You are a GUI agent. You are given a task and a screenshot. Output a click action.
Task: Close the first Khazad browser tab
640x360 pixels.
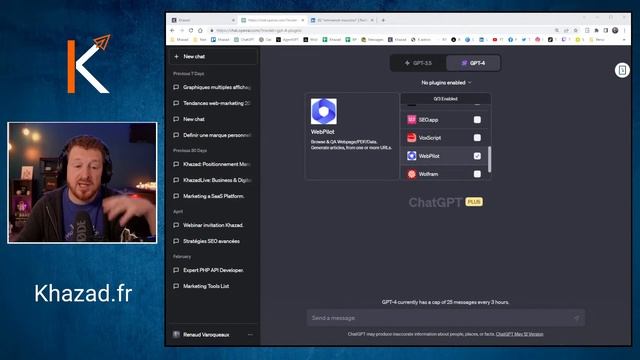pyautogui.click(x=233, y=20)
